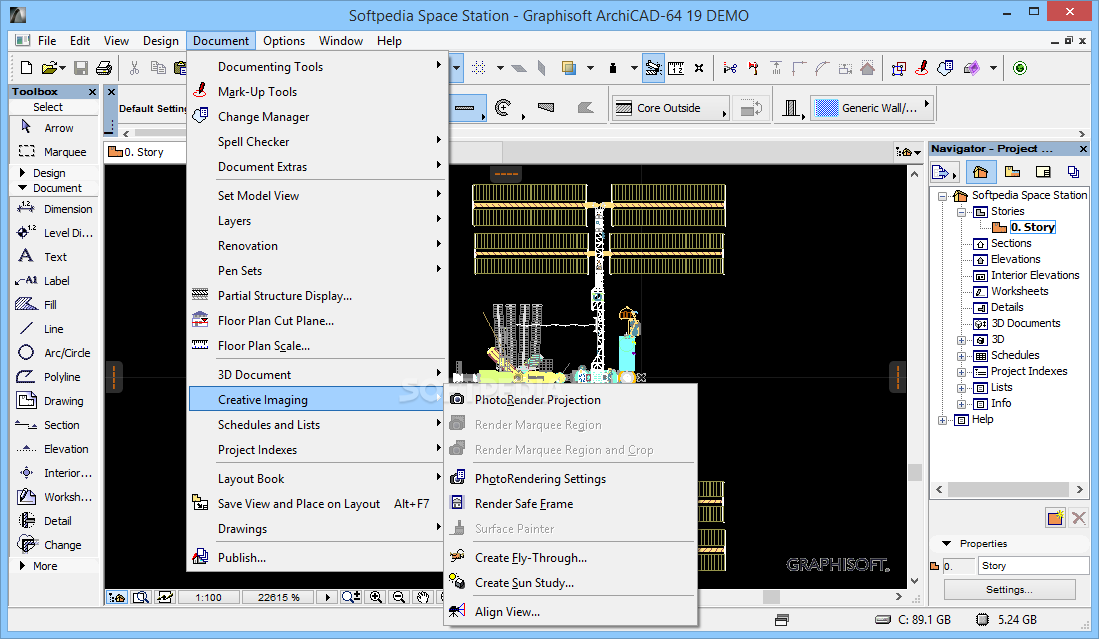Viewport: 1099px width, 639px height.
Task: Pick the Text tool in Toolbox
Action: (53, 256)
